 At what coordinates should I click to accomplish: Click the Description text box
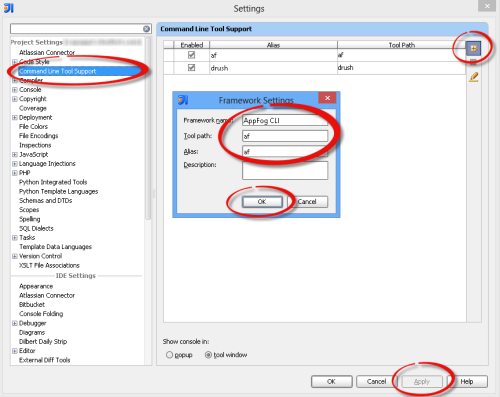click(285, 170)
